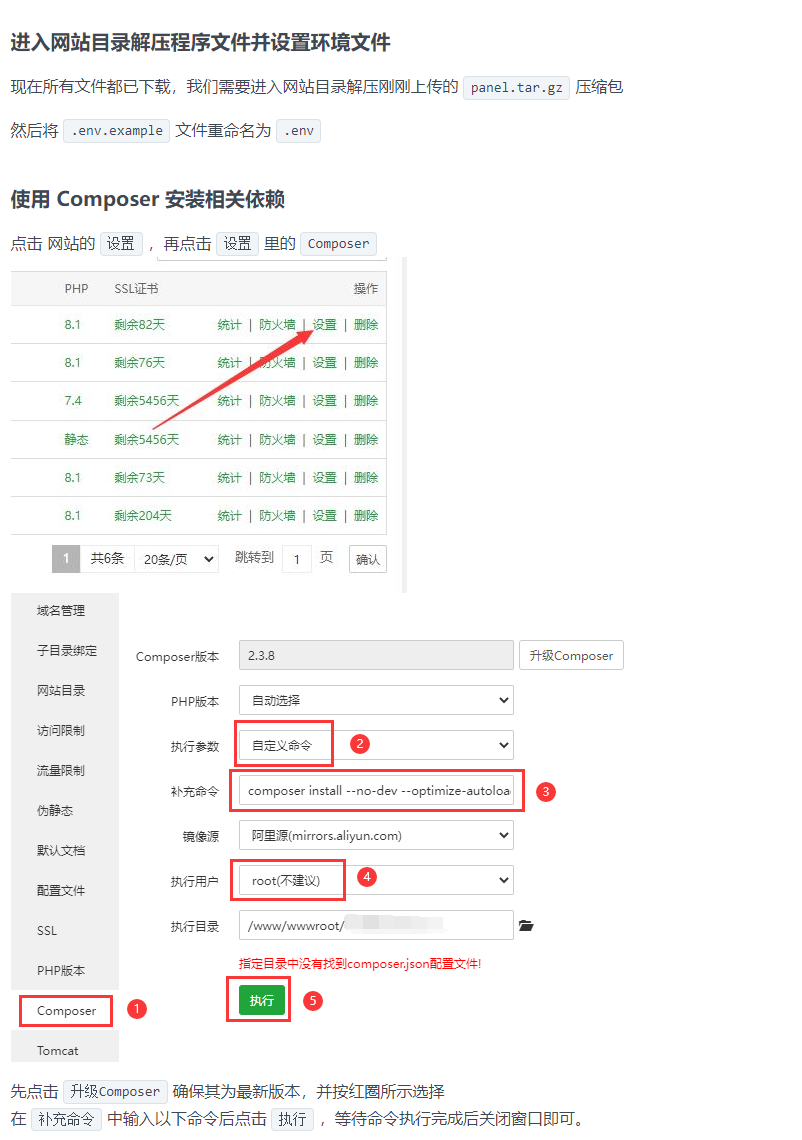Open the 20条/页 page size dropdown

177,559
